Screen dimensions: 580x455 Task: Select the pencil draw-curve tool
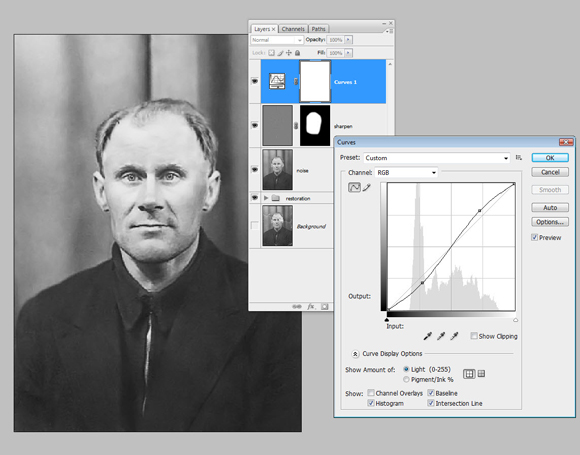pos(366,188)
